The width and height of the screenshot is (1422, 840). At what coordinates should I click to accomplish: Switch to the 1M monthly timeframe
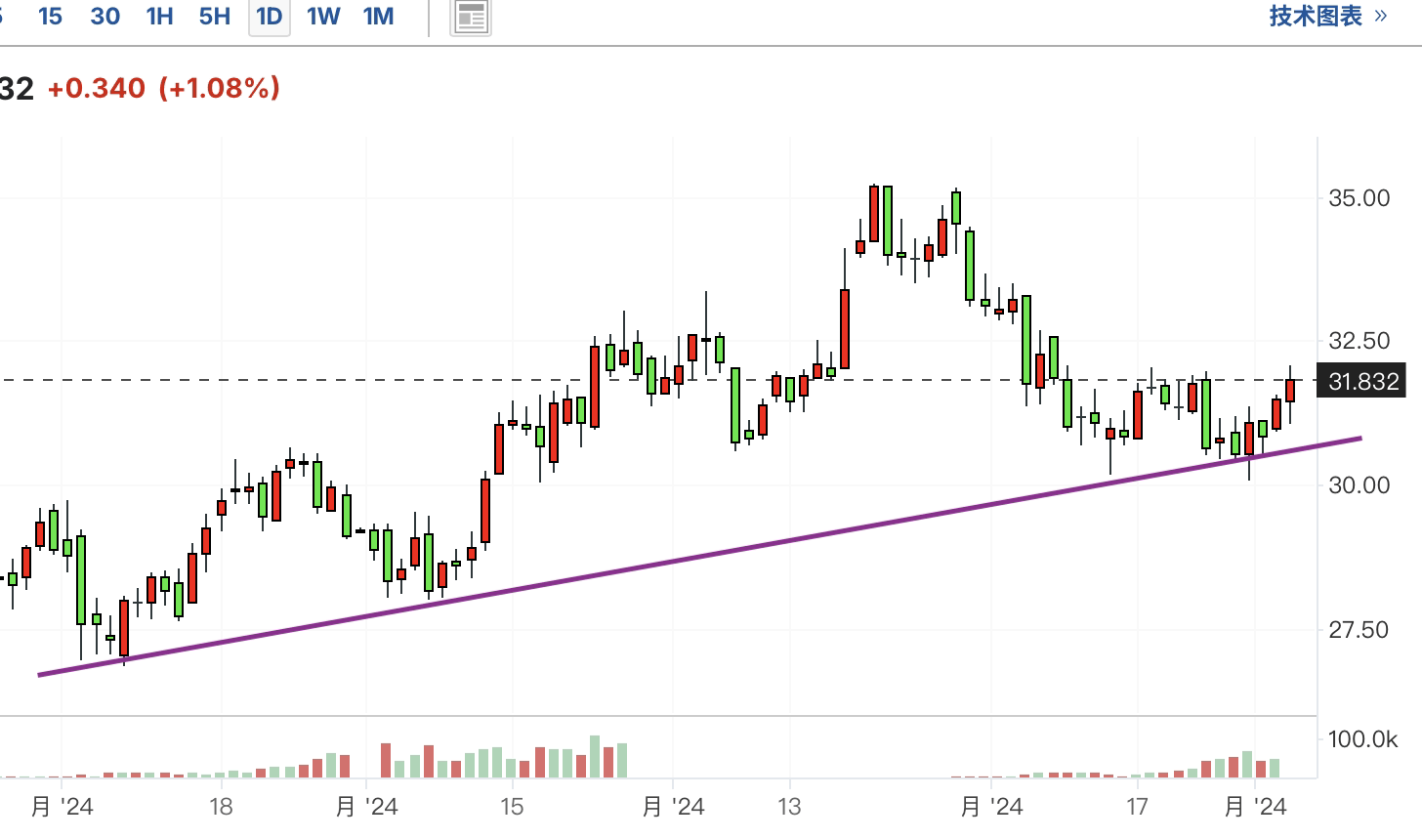378,17
